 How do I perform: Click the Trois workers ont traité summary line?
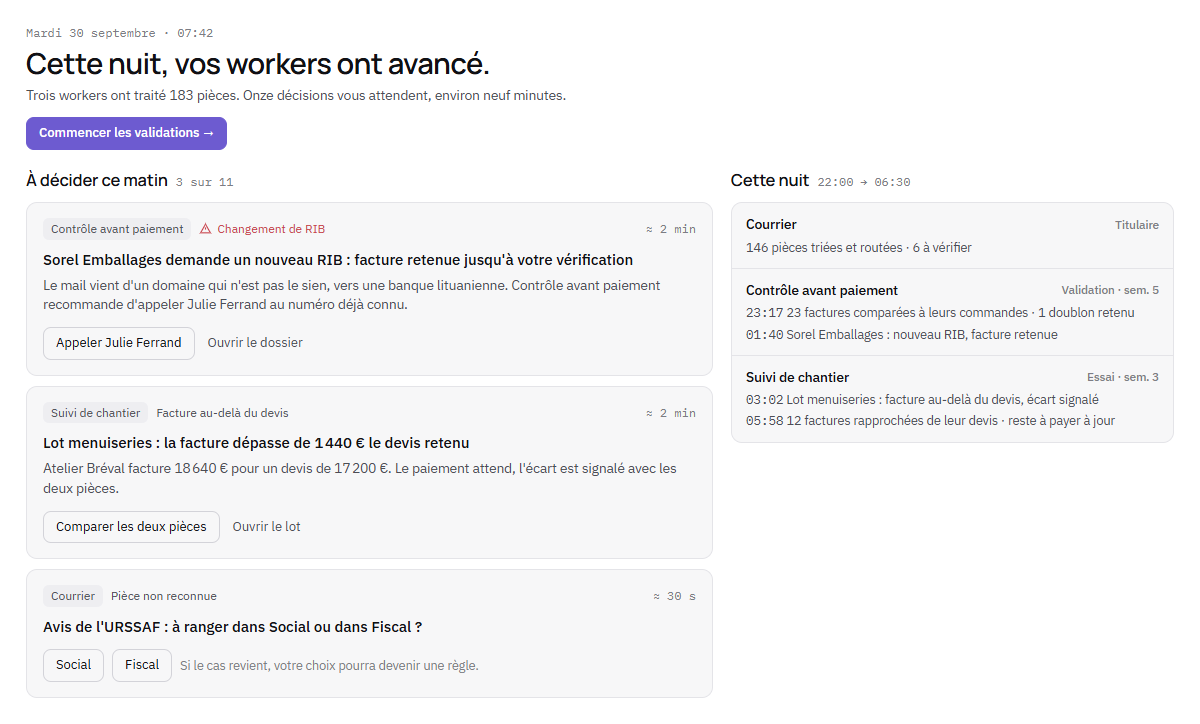296,96
